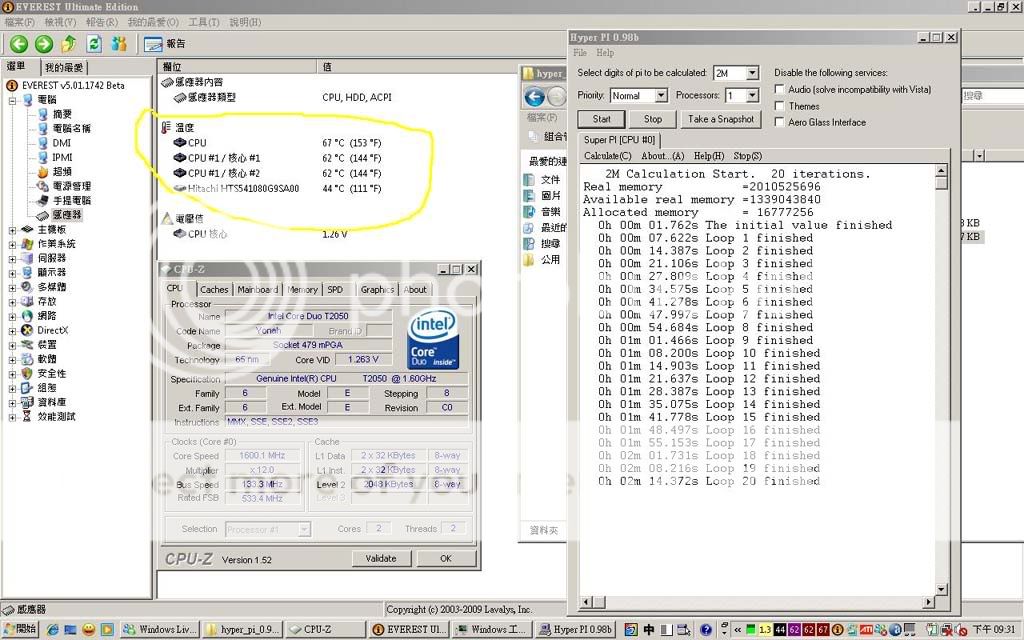Click the yellow smiley quick launch icon
The height and width of the screenshot is (640, 1024).
(x=89, y=630)
